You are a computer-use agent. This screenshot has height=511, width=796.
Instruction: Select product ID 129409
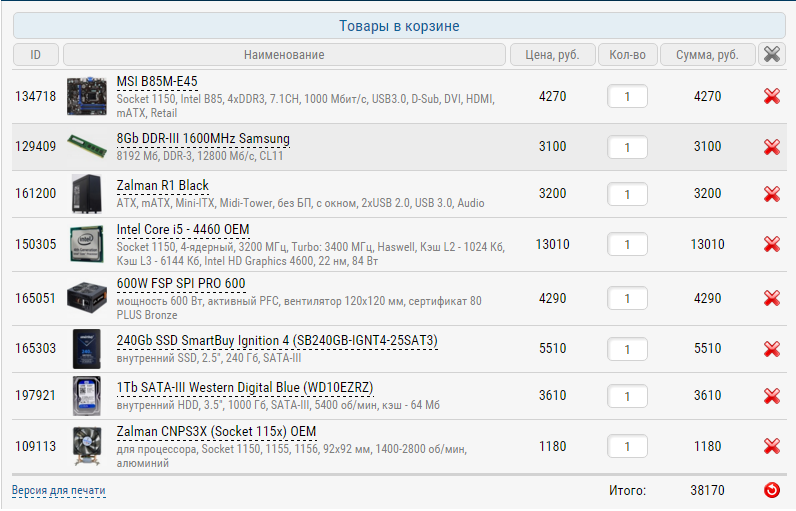point(36,146)
